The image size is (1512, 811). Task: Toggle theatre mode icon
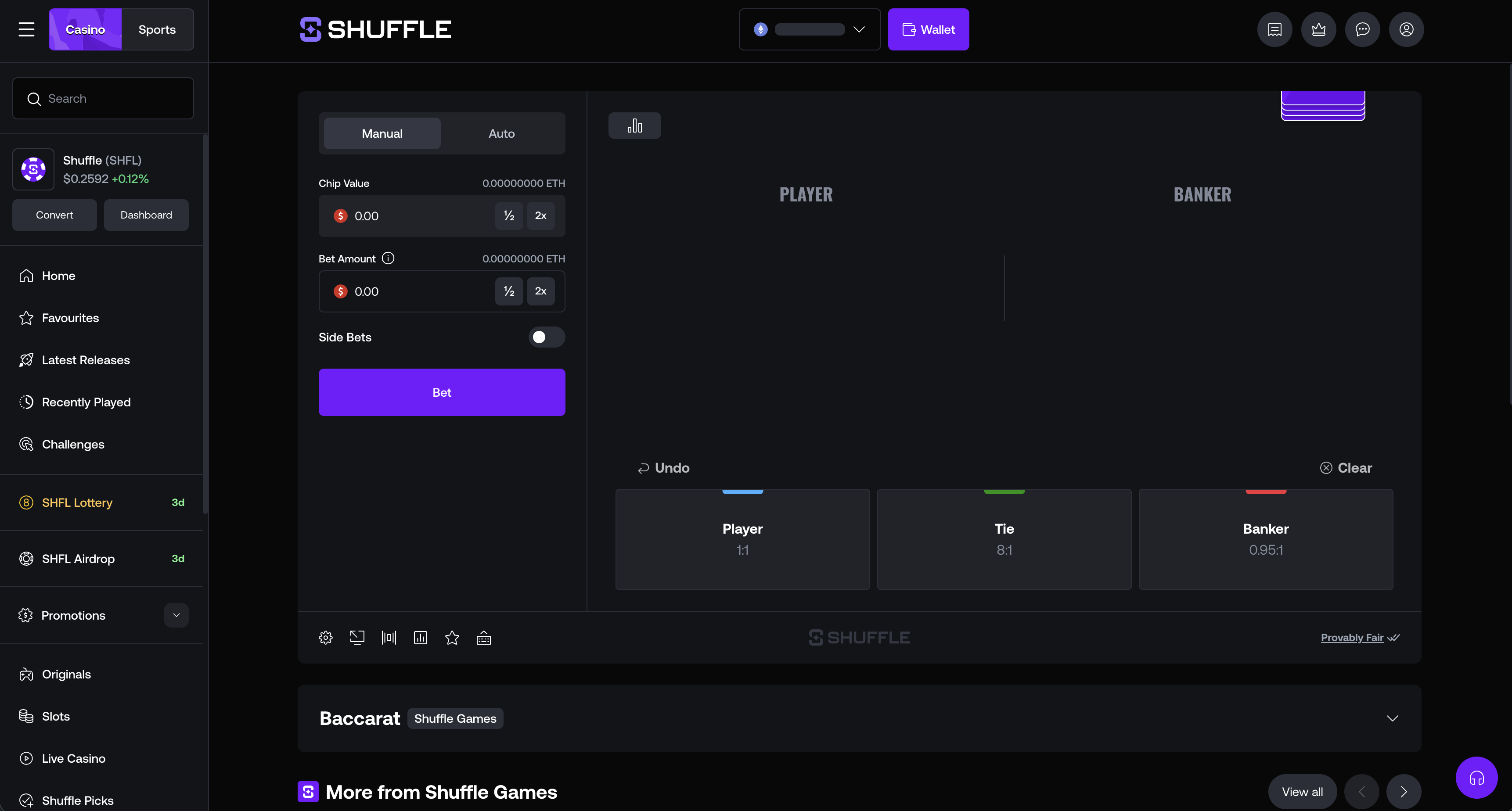tap(357, 637)
